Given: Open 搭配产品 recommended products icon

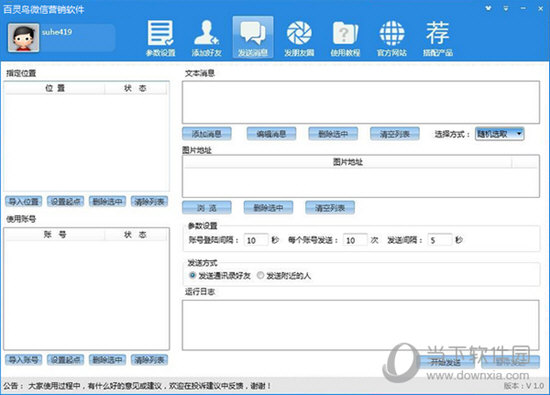Looking at the screenshot, I should coord(437,38).
